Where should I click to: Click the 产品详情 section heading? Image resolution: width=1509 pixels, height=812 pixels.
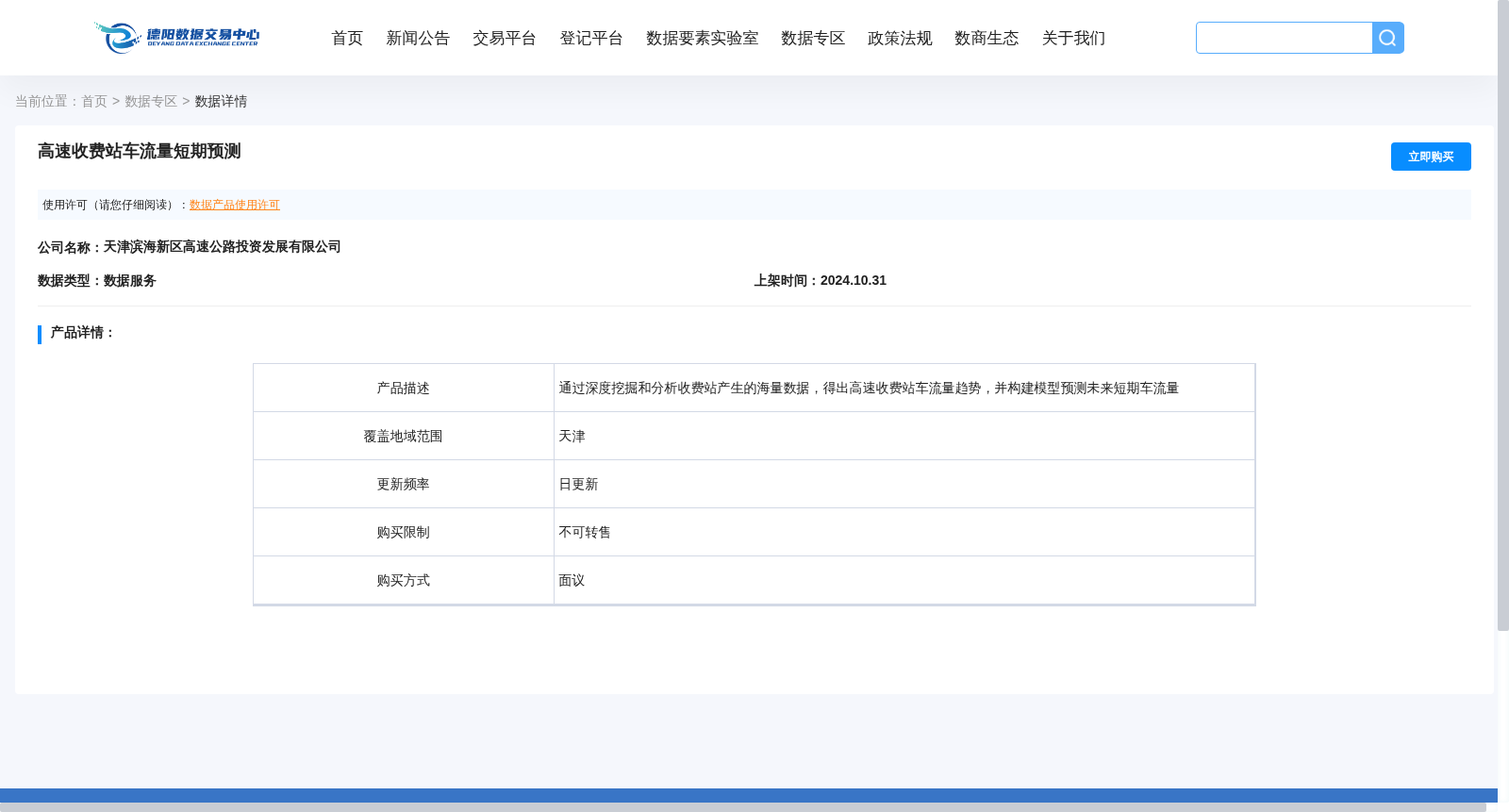[82, 333]
